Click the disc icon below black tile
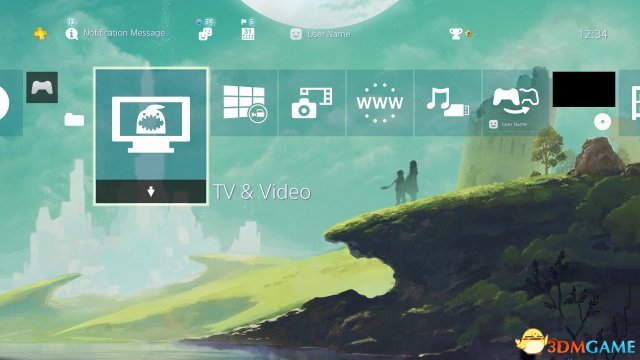This screenshot has height=360, width=640. point(602,122)
